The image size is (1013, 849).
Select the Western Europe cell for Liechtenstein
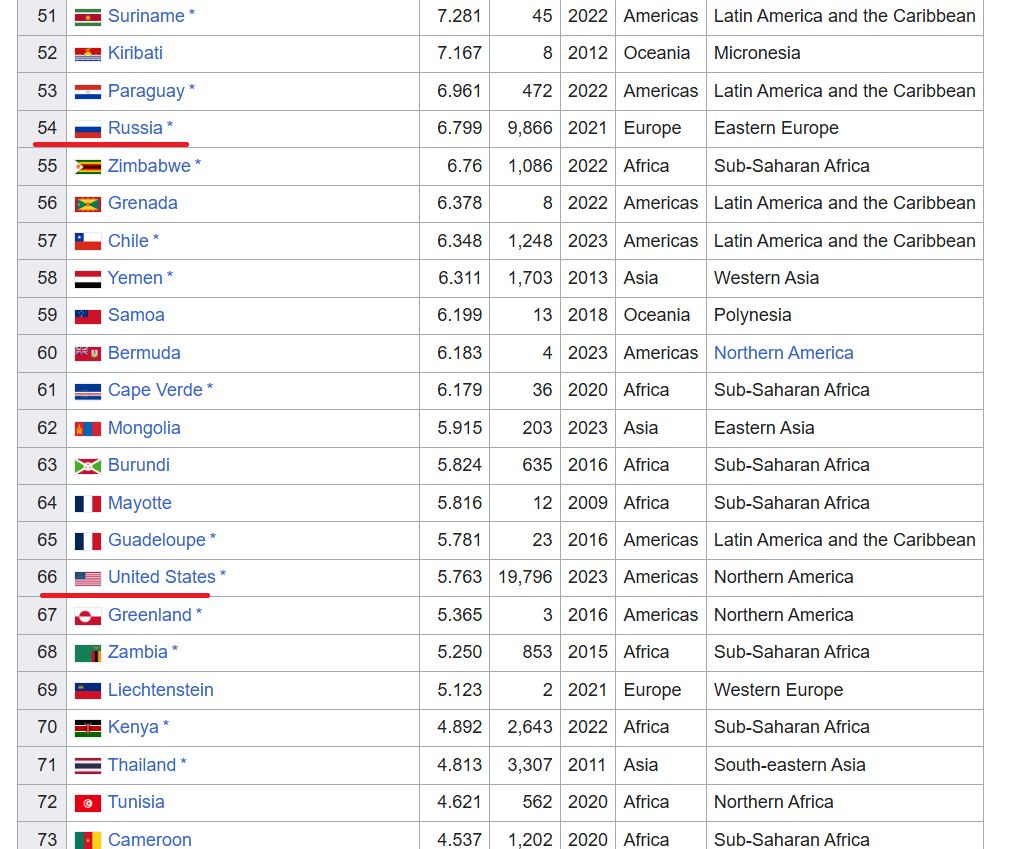click(844, 691)
